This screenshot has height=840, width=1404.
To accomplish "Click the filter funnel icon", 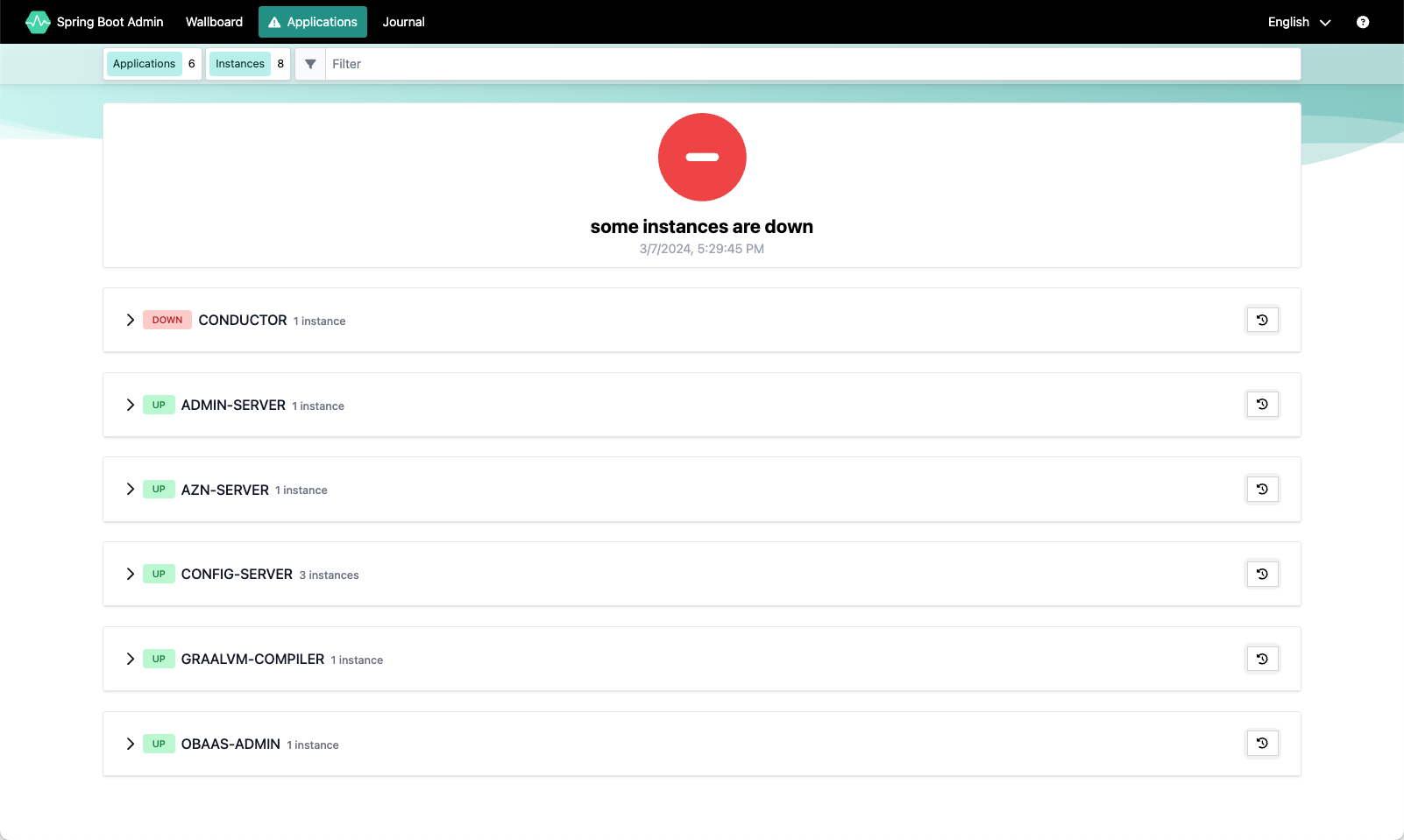I will click(310, 64).
